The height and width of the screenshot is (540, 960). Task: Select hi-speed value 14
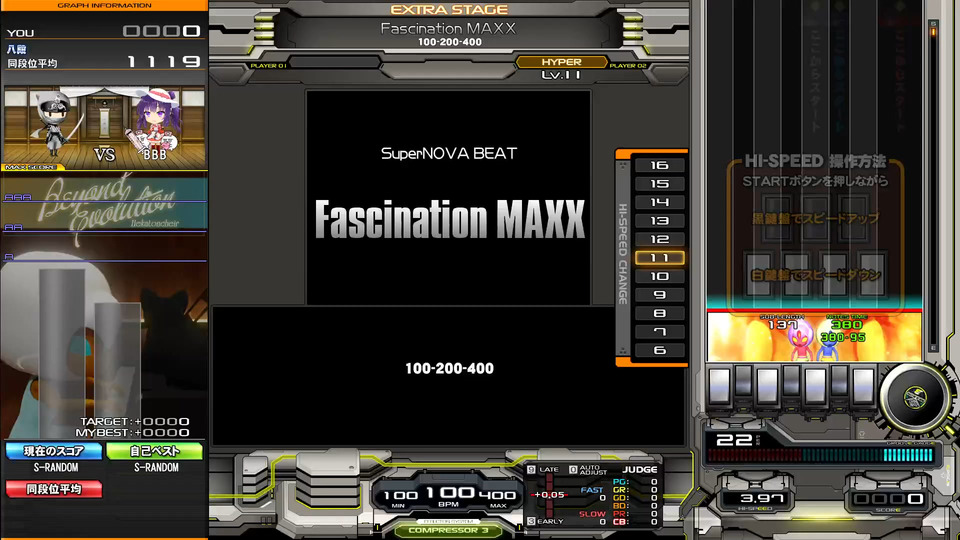click(659, 202)
